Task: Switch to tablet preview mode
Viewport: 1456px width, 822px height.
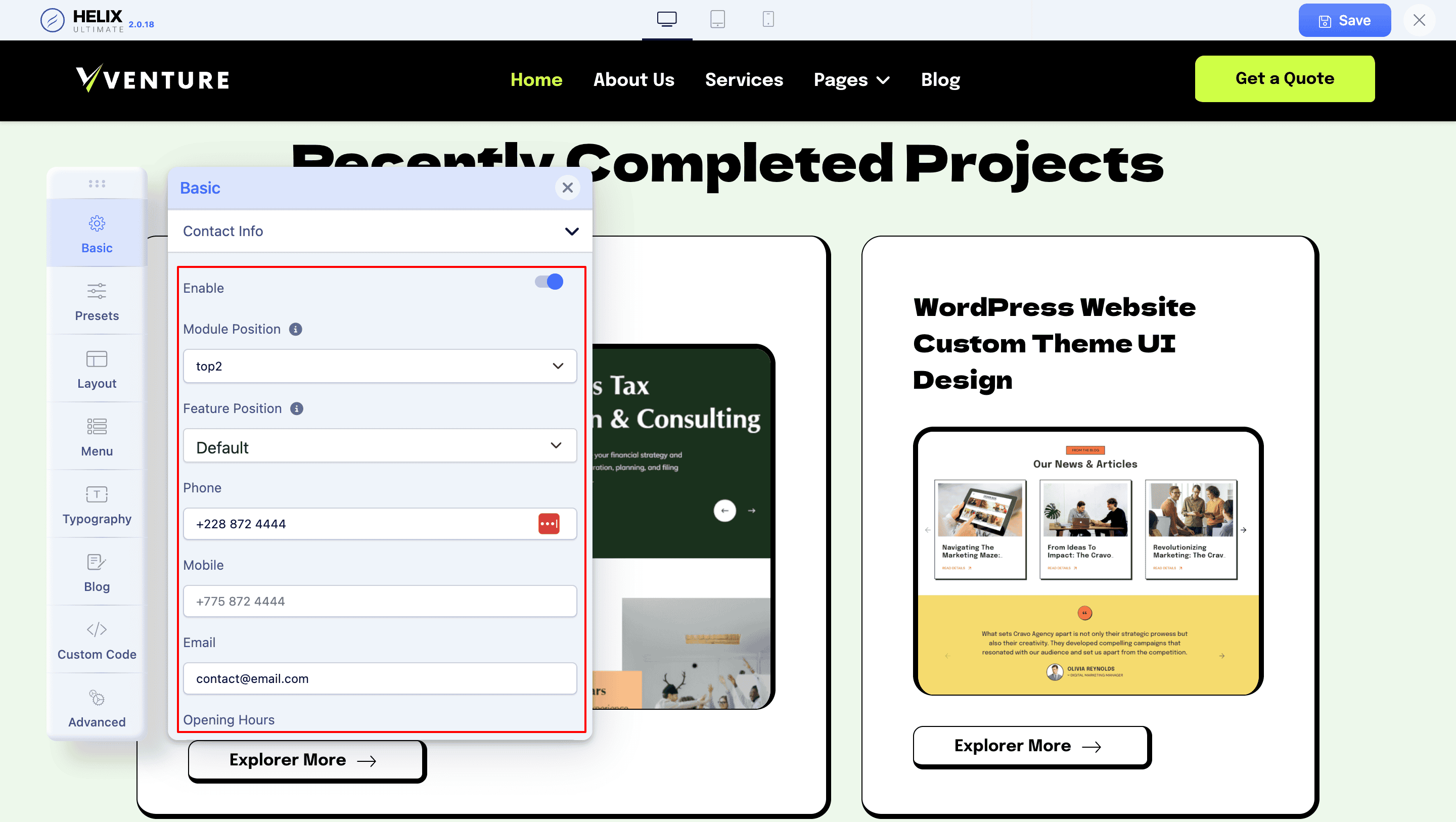Action: point(718,19)
